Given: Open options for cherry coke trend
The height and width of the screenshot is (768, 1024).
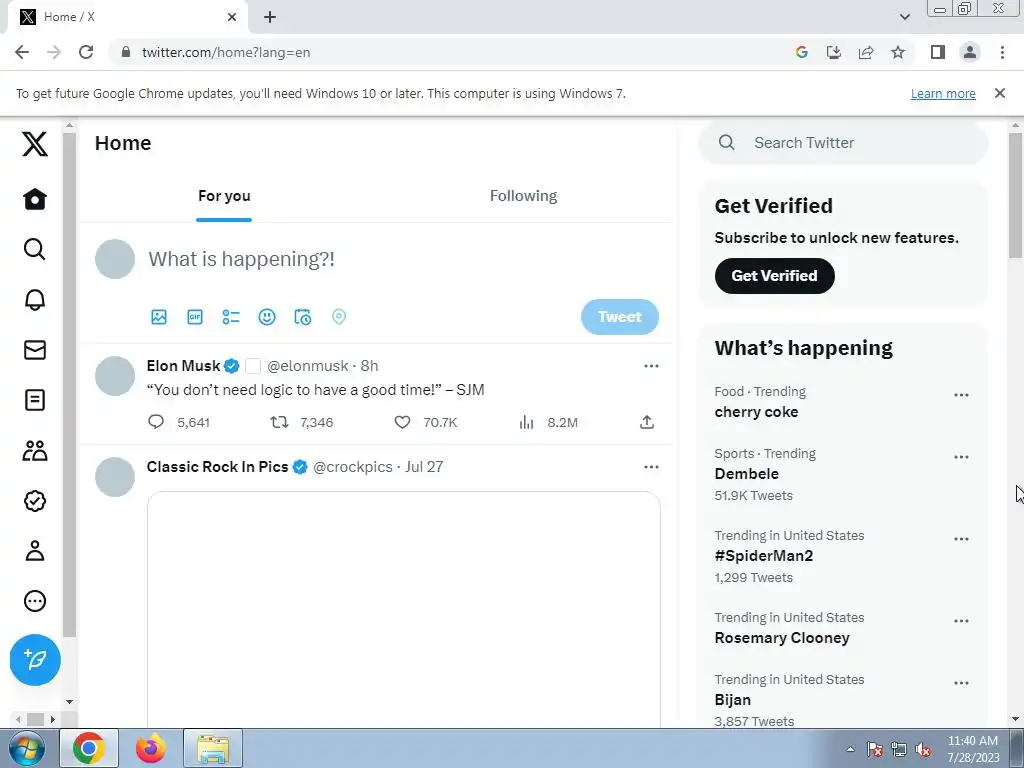Looking at the screenshot, I should coord(961,395).
